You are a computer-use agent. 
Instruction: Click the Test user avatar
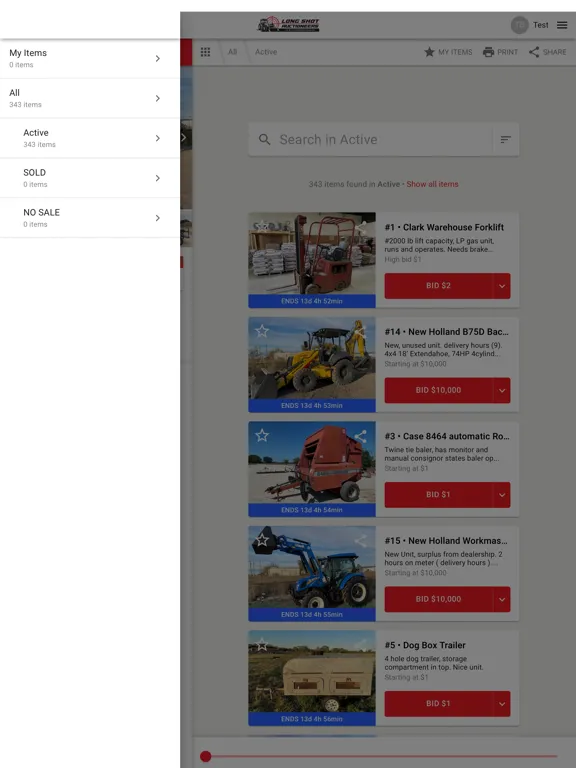tap(519, 25)
